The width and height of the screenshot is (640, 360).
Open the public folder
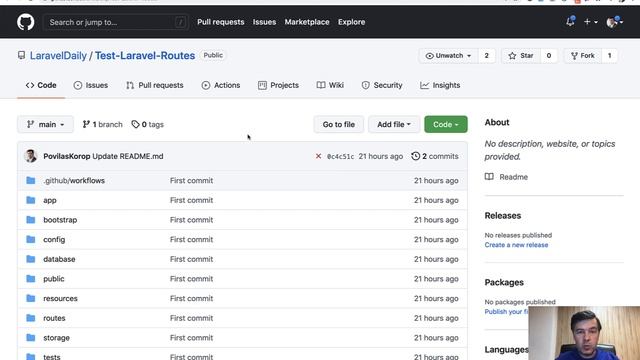tap(53, 279)
